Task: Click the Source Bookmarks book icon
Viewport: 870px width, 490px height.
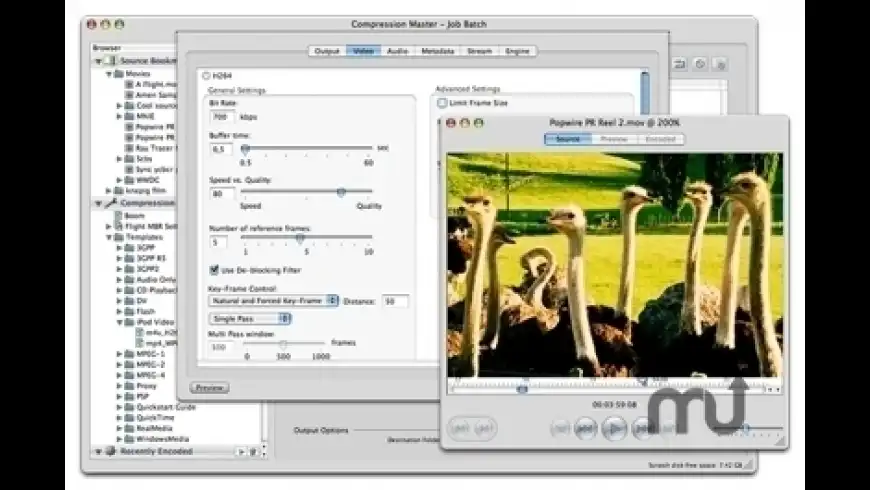Action: click(x=110, y=60)
